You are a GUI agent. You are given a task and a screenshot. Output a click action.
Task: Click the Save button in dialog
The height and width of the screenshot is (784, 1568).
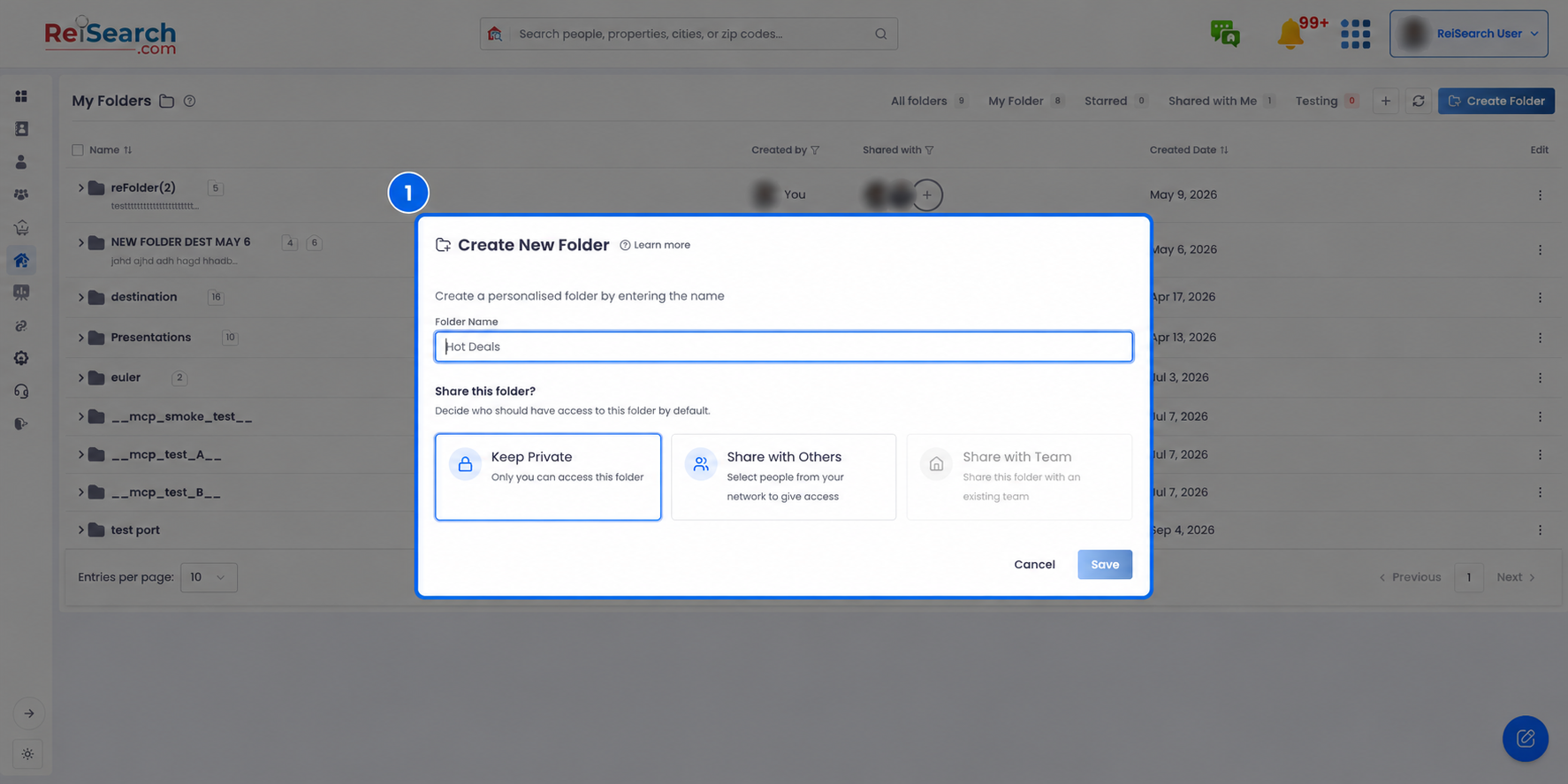1104,564
